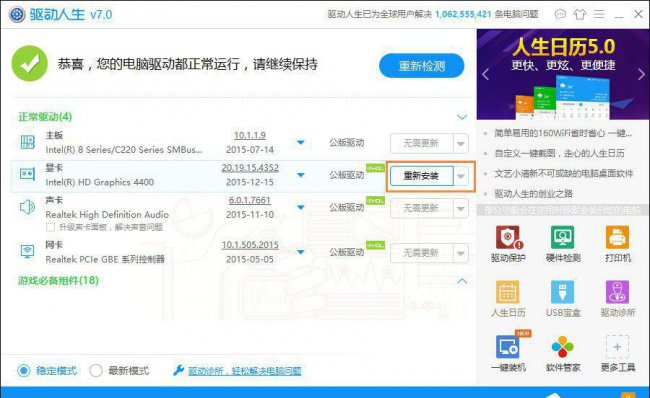Screen dimensions: 650x398
Task: Open the skin (shirt) icon
Action: point(580,15)
